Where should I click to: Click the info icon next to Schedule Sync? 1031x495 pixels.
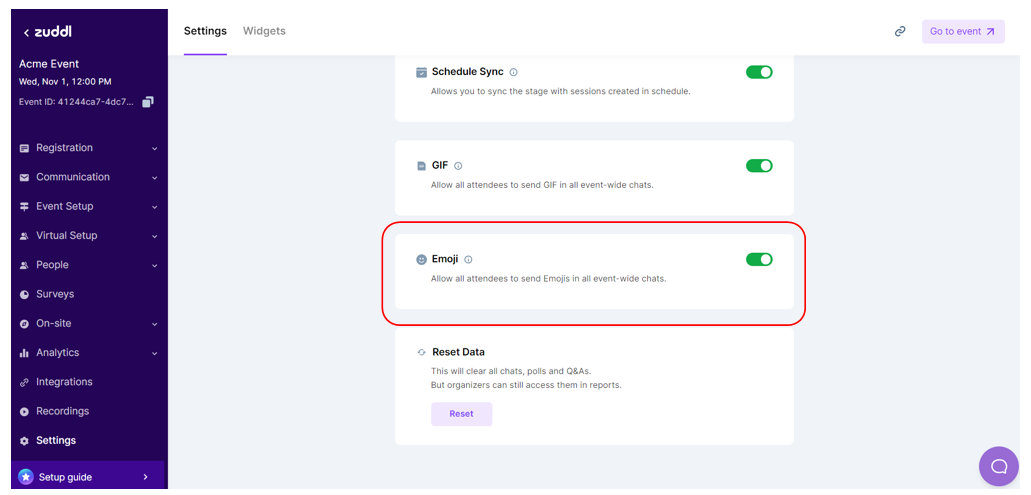click(x=513, y=72)
